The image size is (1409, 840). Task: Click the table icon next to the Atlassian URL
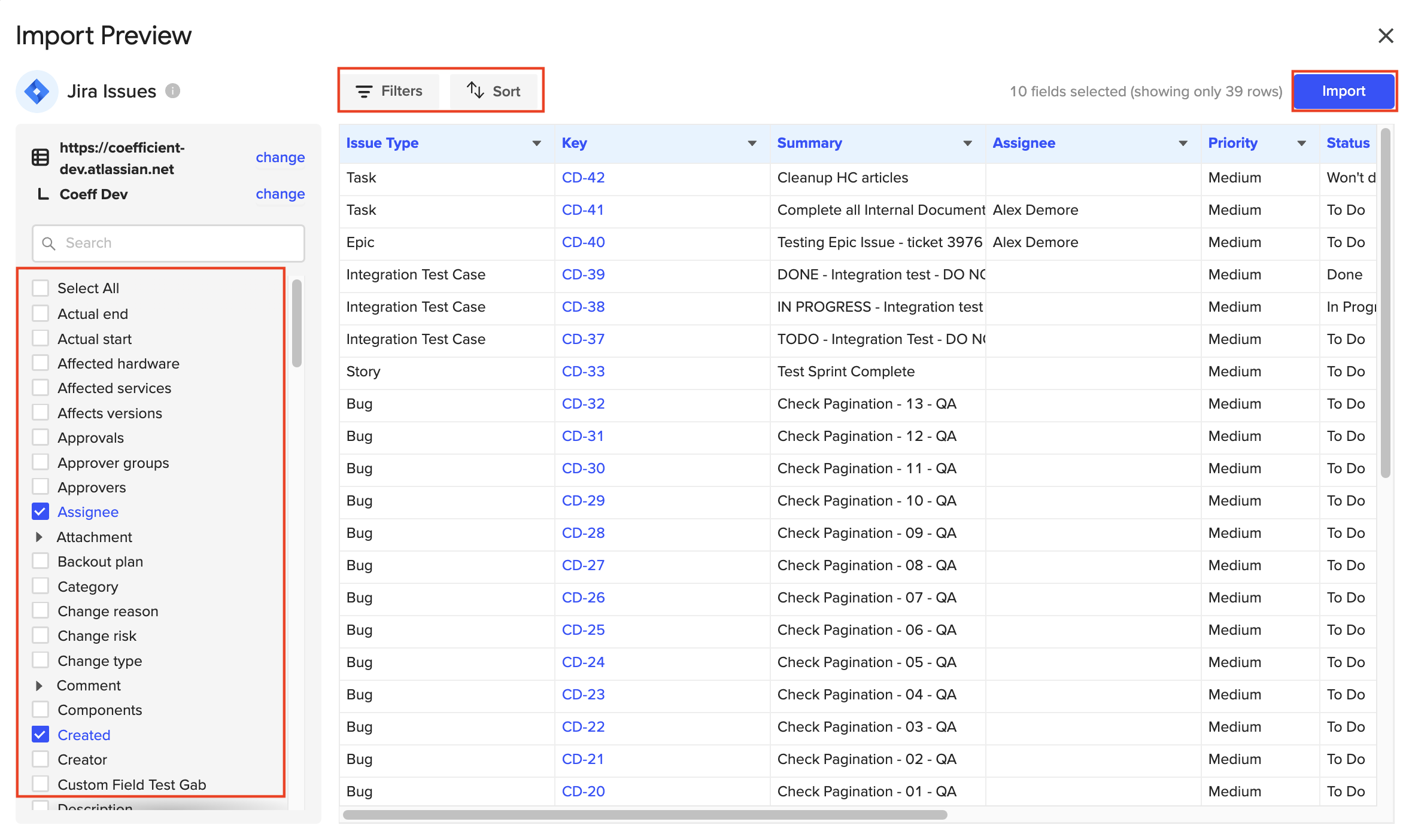click(40, 157)
